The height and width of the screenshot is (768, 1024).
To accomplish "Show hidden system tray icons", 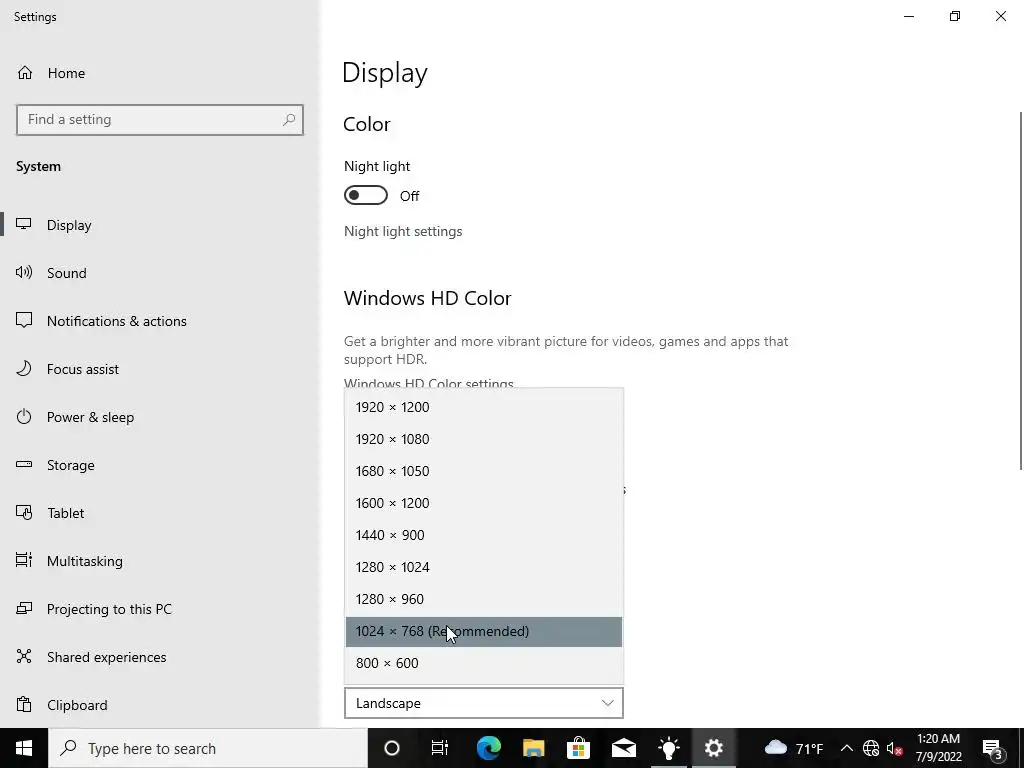I will [846, 748].
